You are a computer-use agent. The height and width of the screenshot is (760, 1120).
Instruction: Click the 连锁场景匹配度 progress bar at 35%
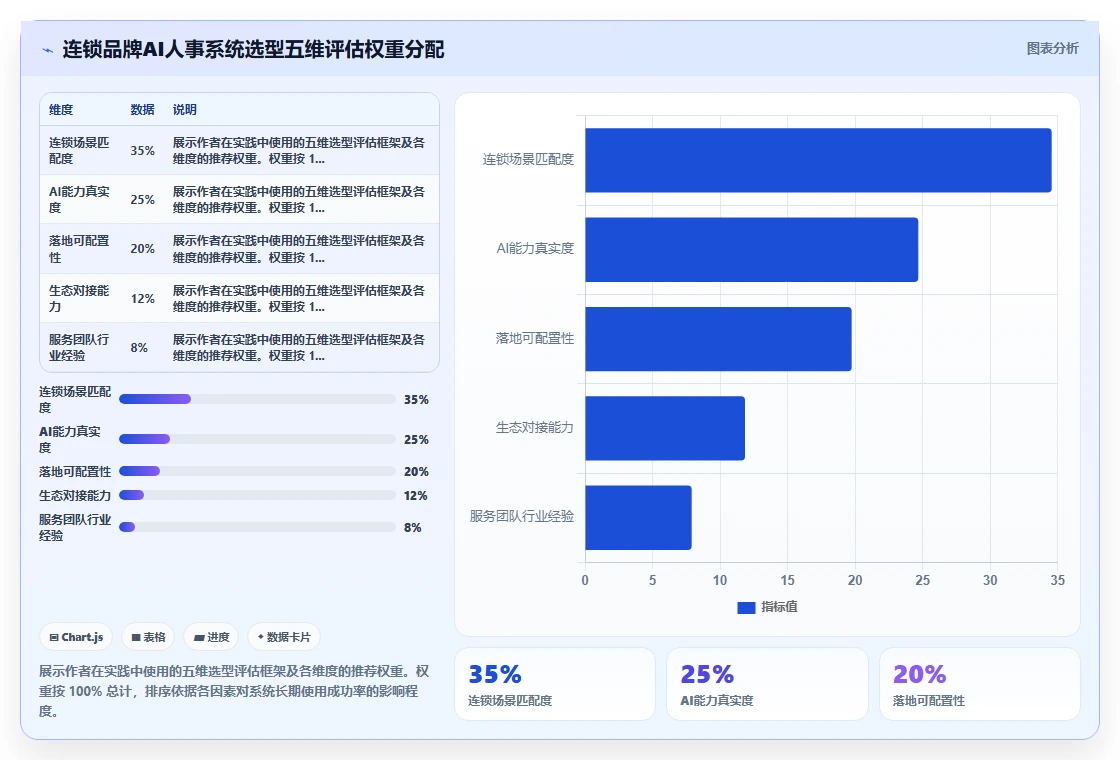(257, 399)
